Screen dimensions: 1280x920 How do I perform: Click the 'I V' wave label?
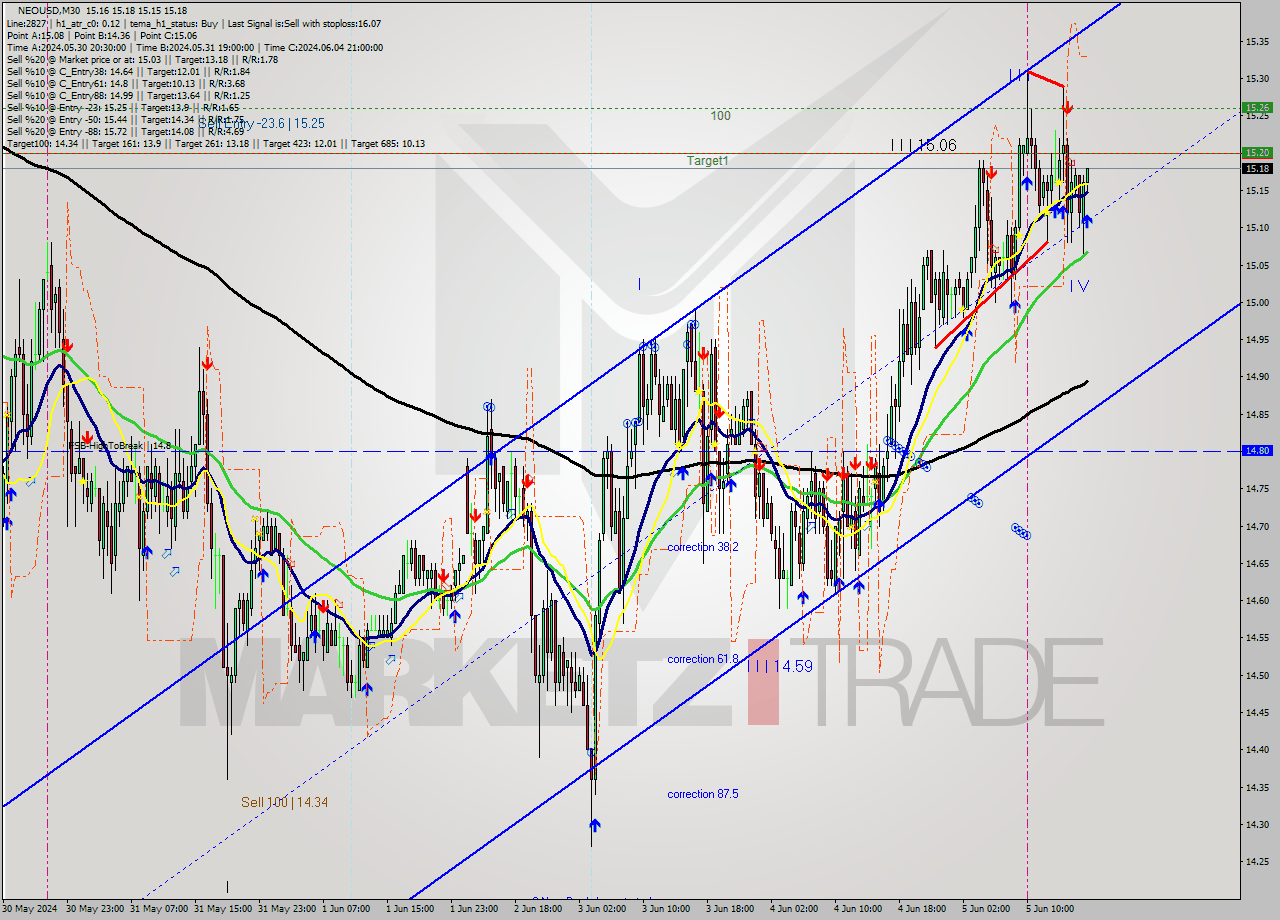1078,286
